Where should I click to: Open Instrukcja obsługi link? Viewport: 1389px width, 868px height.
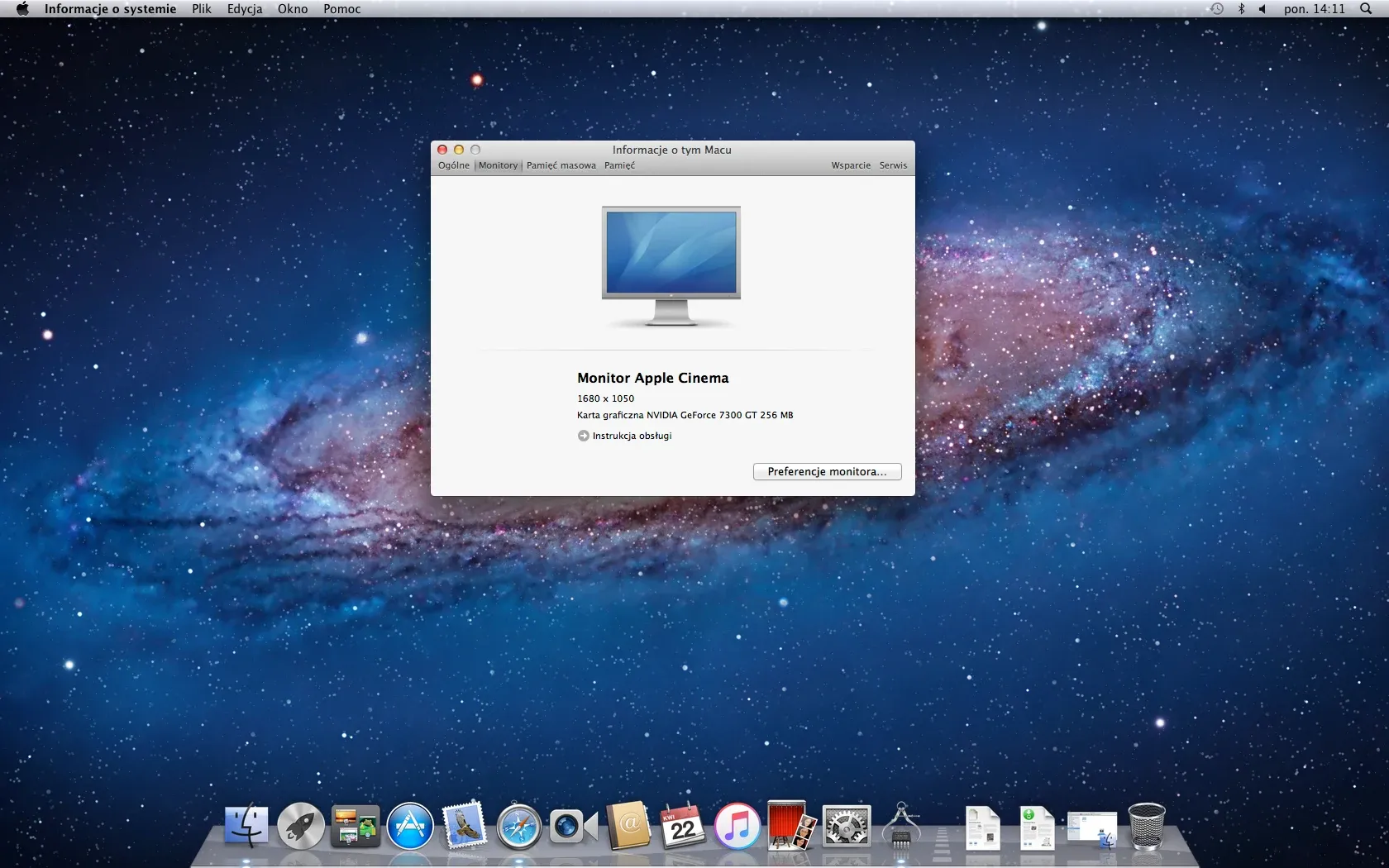pyautogui.click(x=632, y=436)
